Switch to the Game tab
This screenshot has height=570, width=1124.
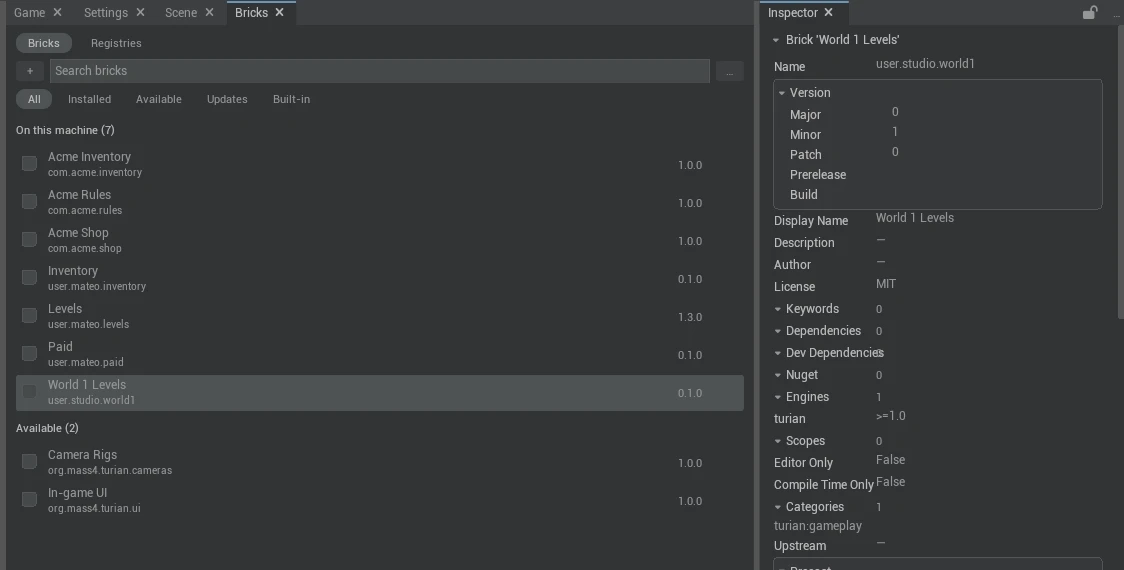[29, 12]
